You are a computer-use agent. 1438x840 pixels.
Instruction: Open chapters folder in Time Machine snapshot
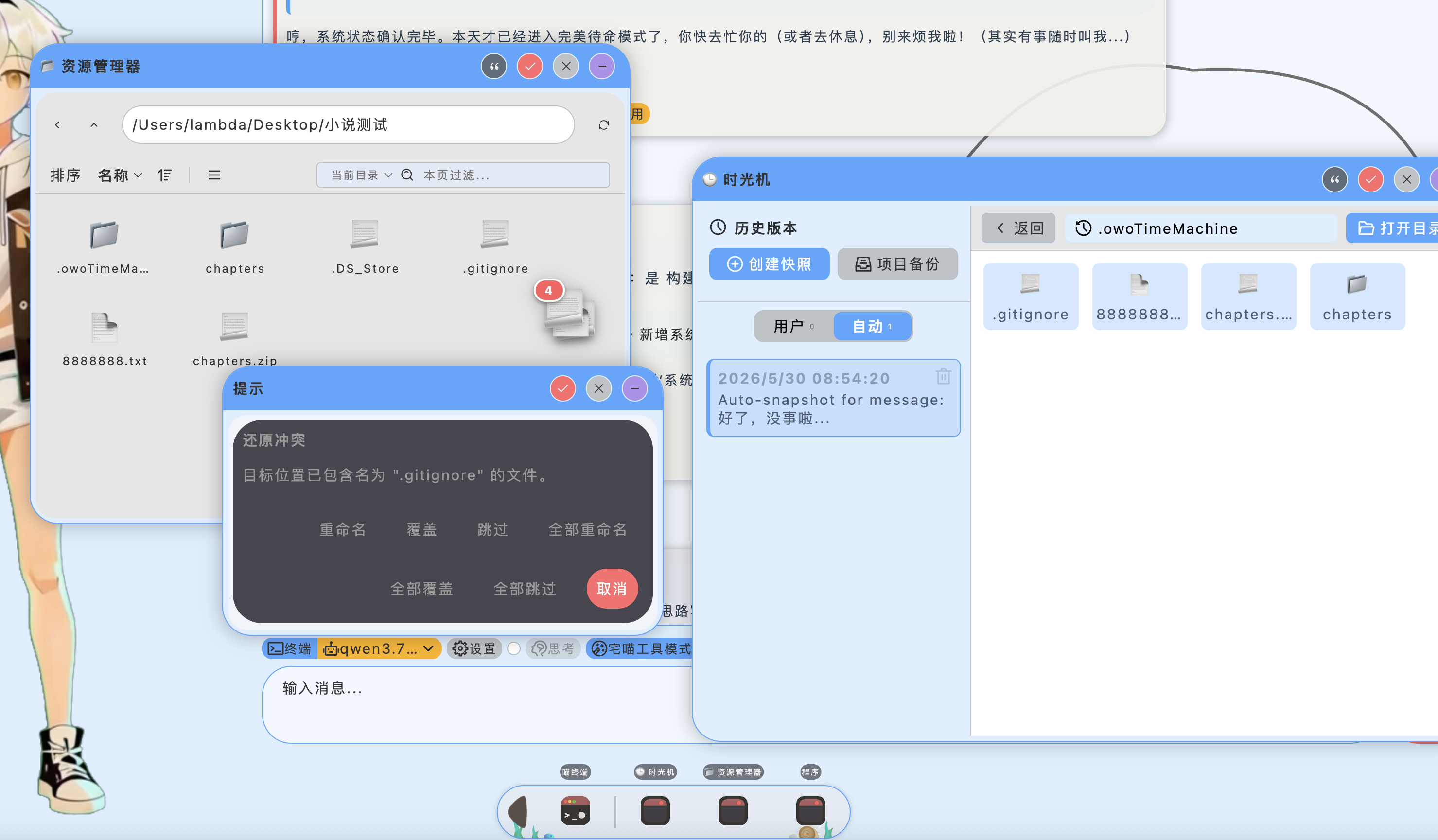(x=1357, y=297)
